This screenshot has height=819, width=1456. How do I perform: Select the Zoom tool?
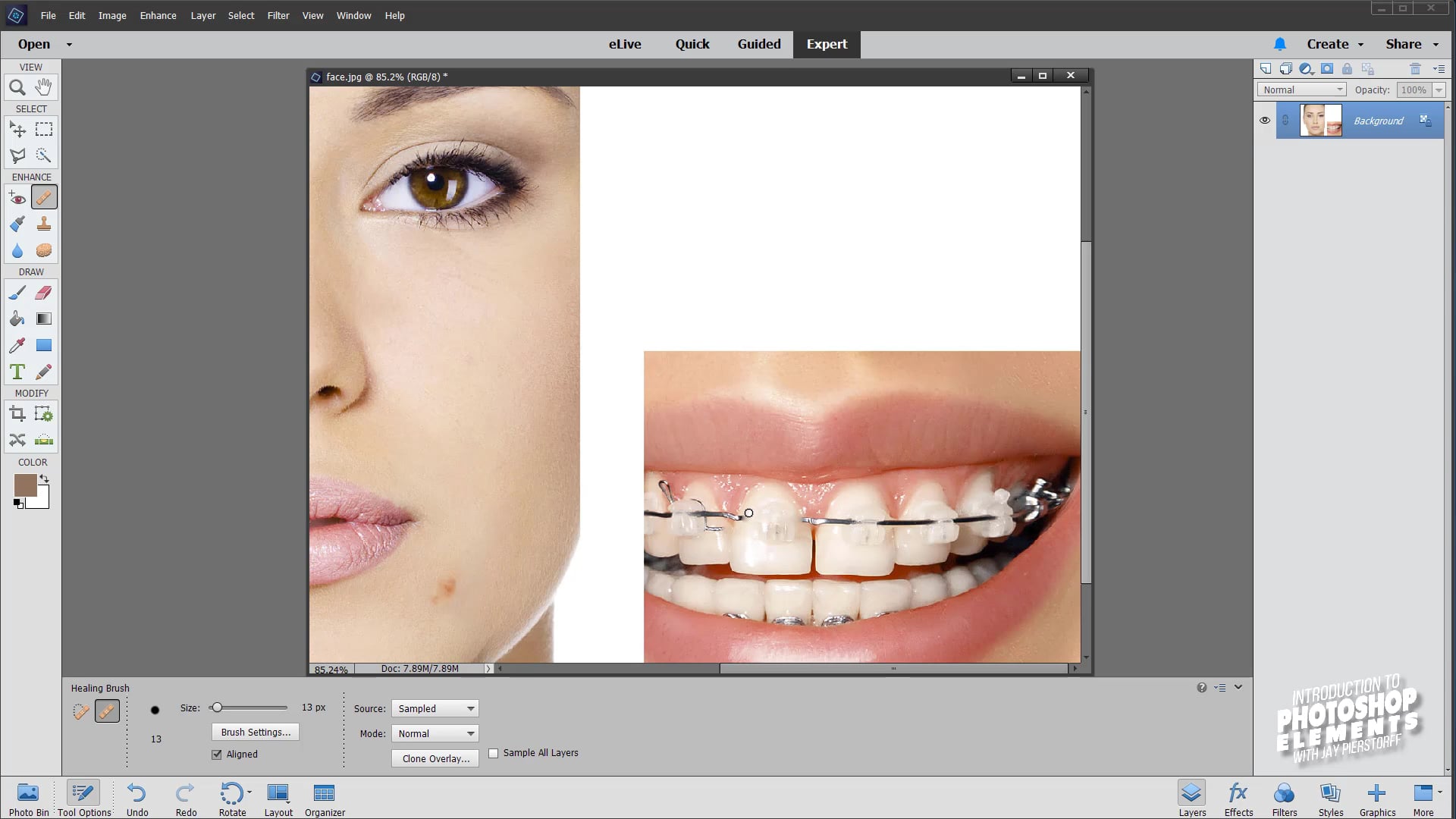coord(17,88)
